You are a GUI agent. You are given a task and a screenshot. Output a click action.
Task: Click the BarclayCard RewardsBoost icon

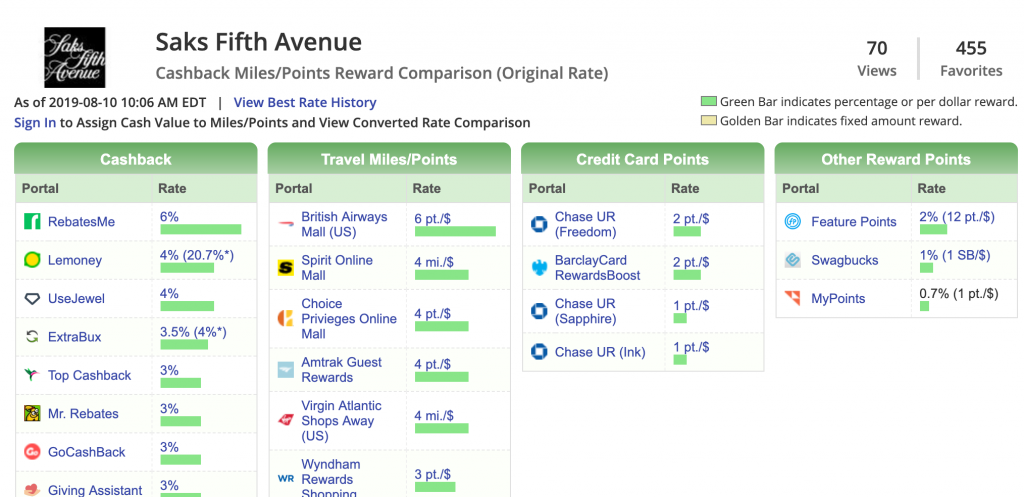(x=539, y=268)
